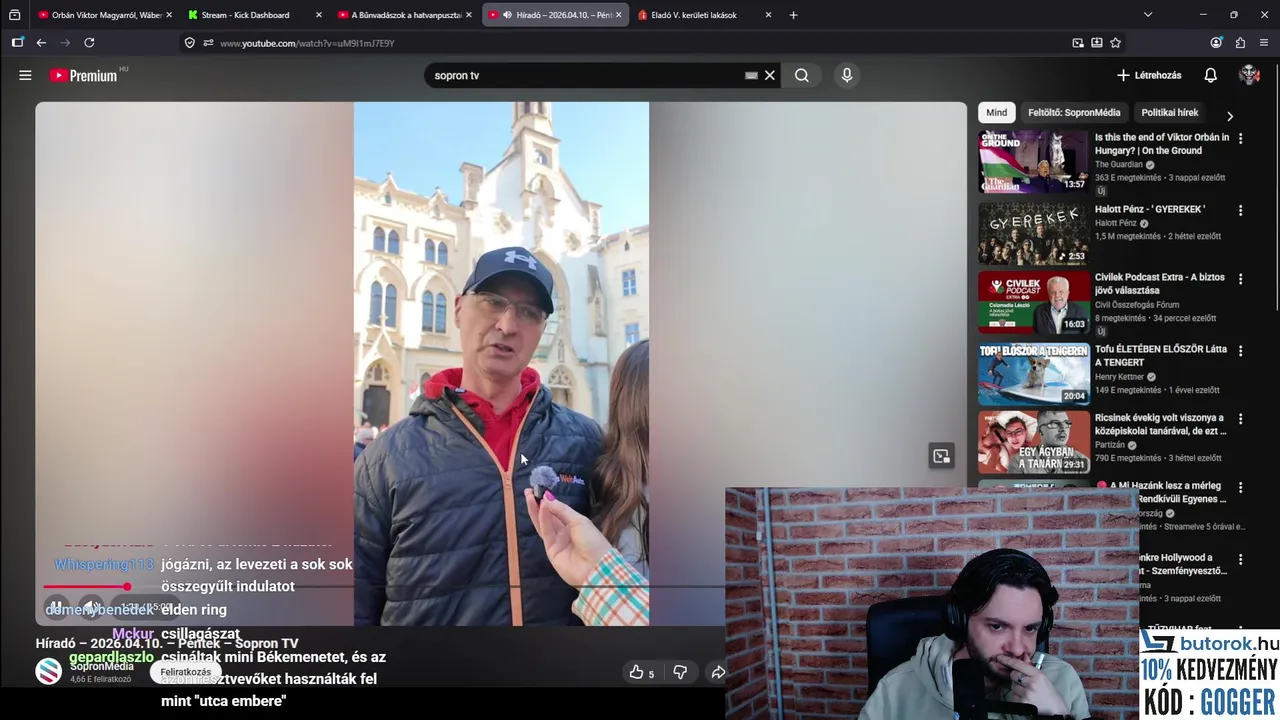The width and height of the screenshot is (1280, 720).
Task: Click the YouTube address bar URL
Action: coord(307,43)
